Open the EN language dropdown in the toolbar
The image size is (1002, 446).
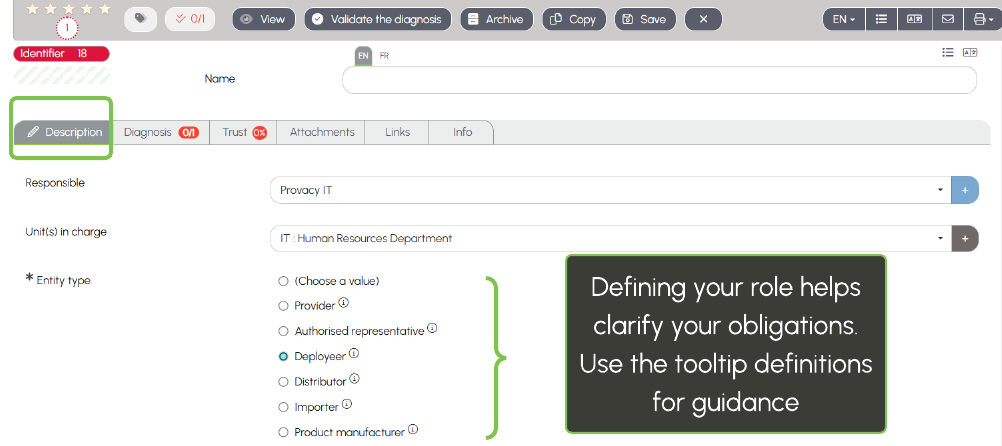click(x=843, y=19)
